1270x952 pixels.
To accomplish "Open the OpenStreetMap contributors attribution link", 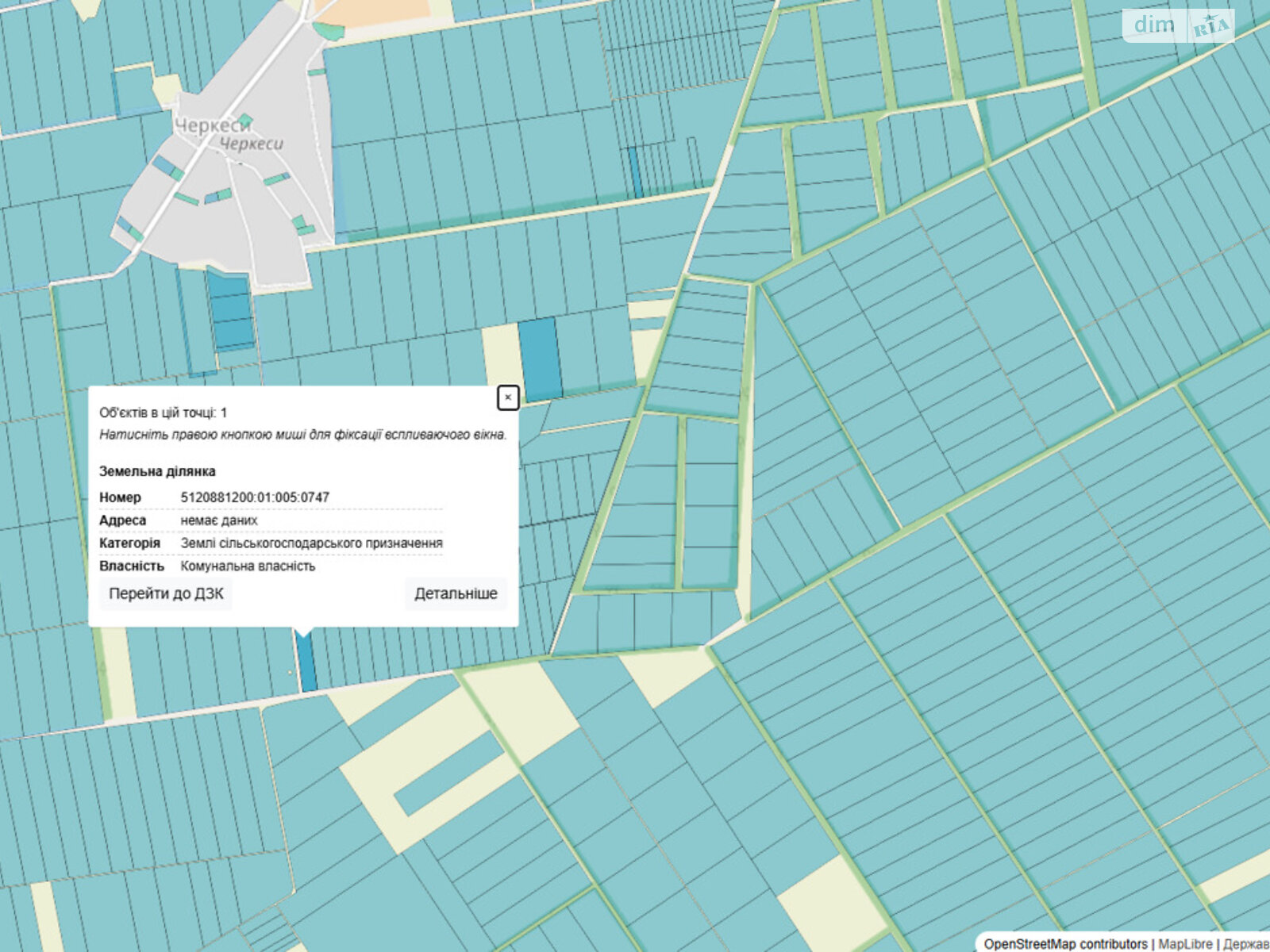I will tap(1065, 943).
